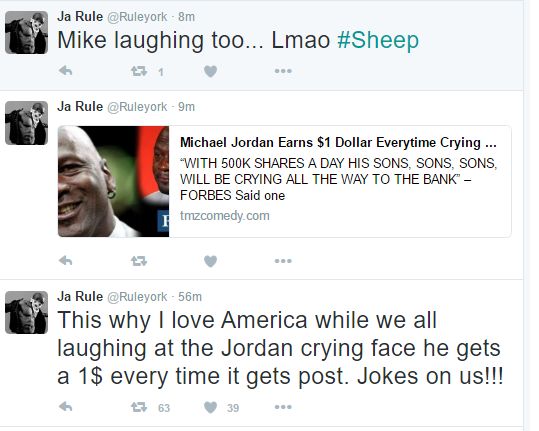Open @Ruleyork handle on the 9m tweet

pyautogui.click(x=137, y=107)
